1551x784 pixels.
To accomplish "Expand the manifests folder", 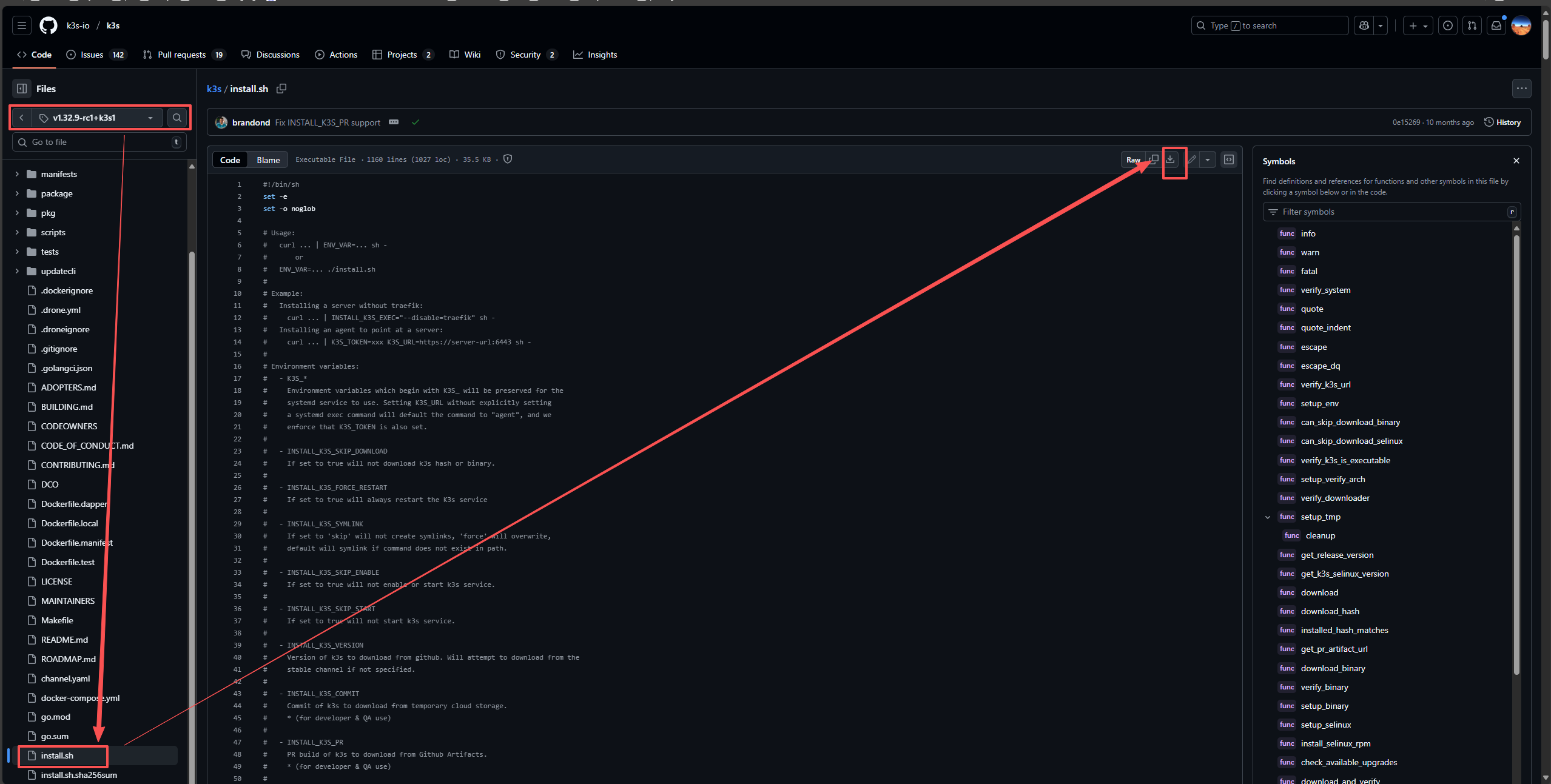I will (x=17, y=174).
